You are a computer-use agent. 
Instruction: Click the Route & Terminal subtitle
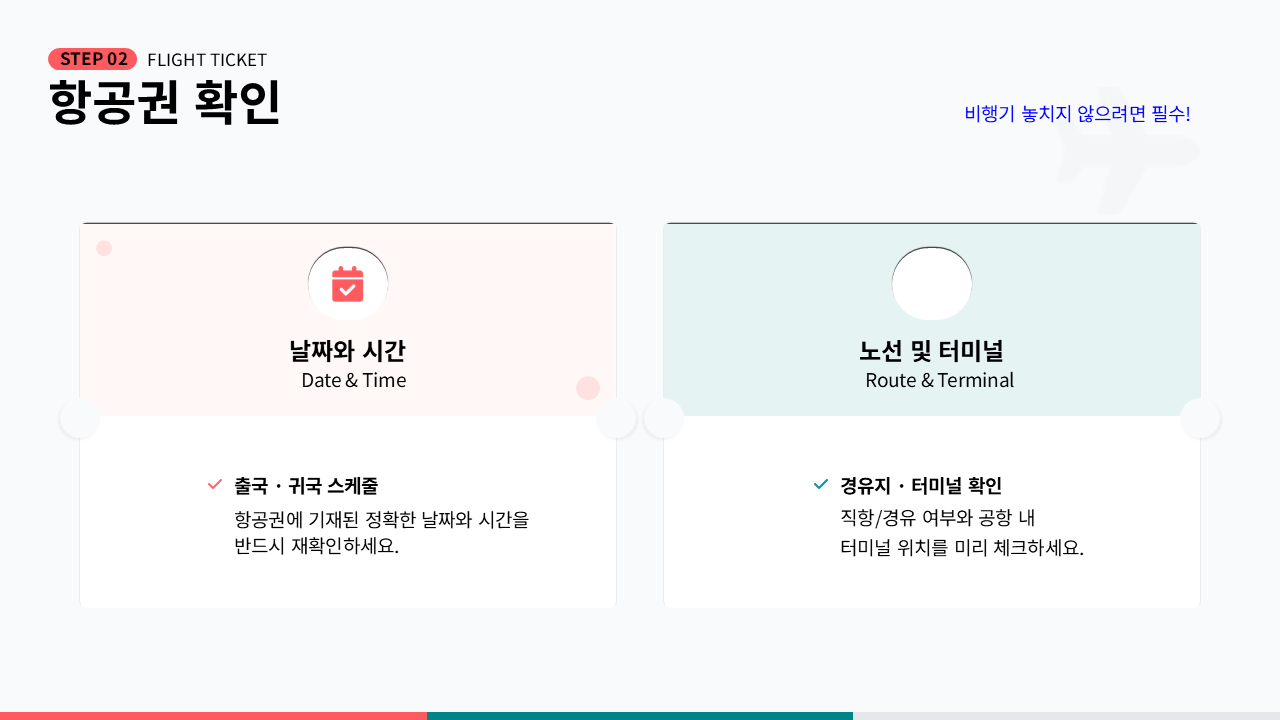click(x=939, y=380)
